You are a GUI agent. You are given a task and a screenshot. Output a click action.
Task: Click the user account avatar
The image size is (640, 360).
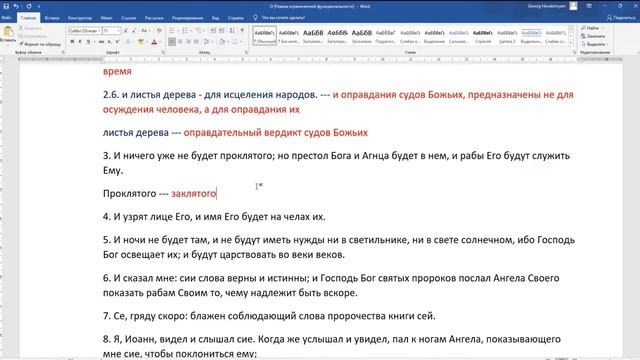(573, 6)
